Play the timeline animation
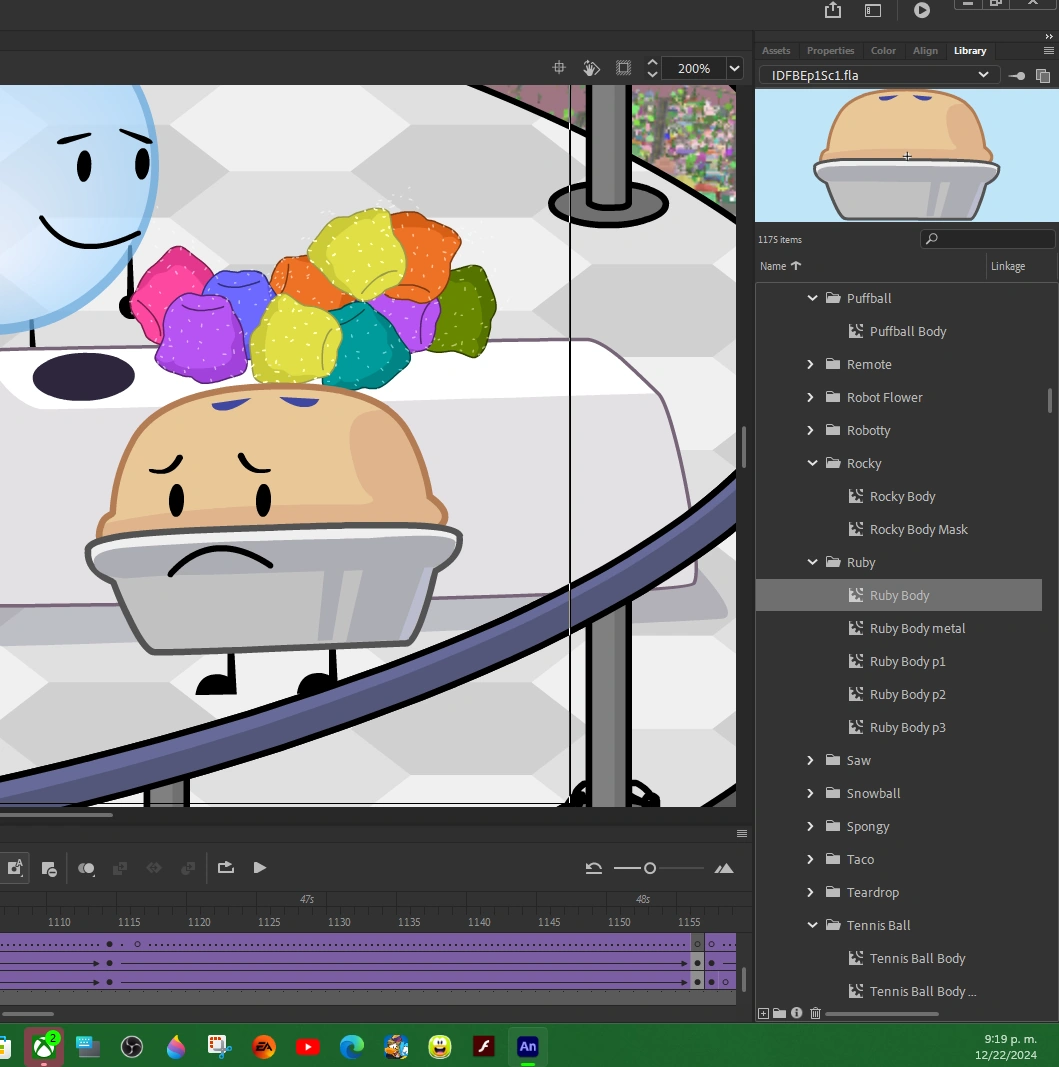The height and width of the screenshot is (1067, 1059). [x=260, y=868]
